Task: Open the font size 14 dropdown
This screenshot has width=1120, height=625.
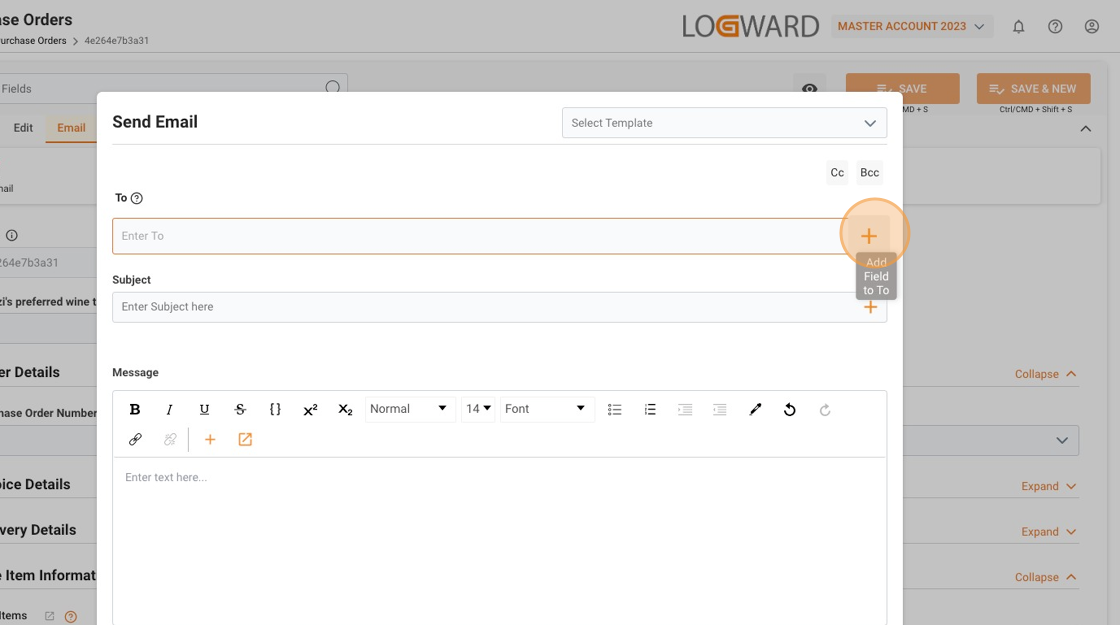Action: pos(478,409)
